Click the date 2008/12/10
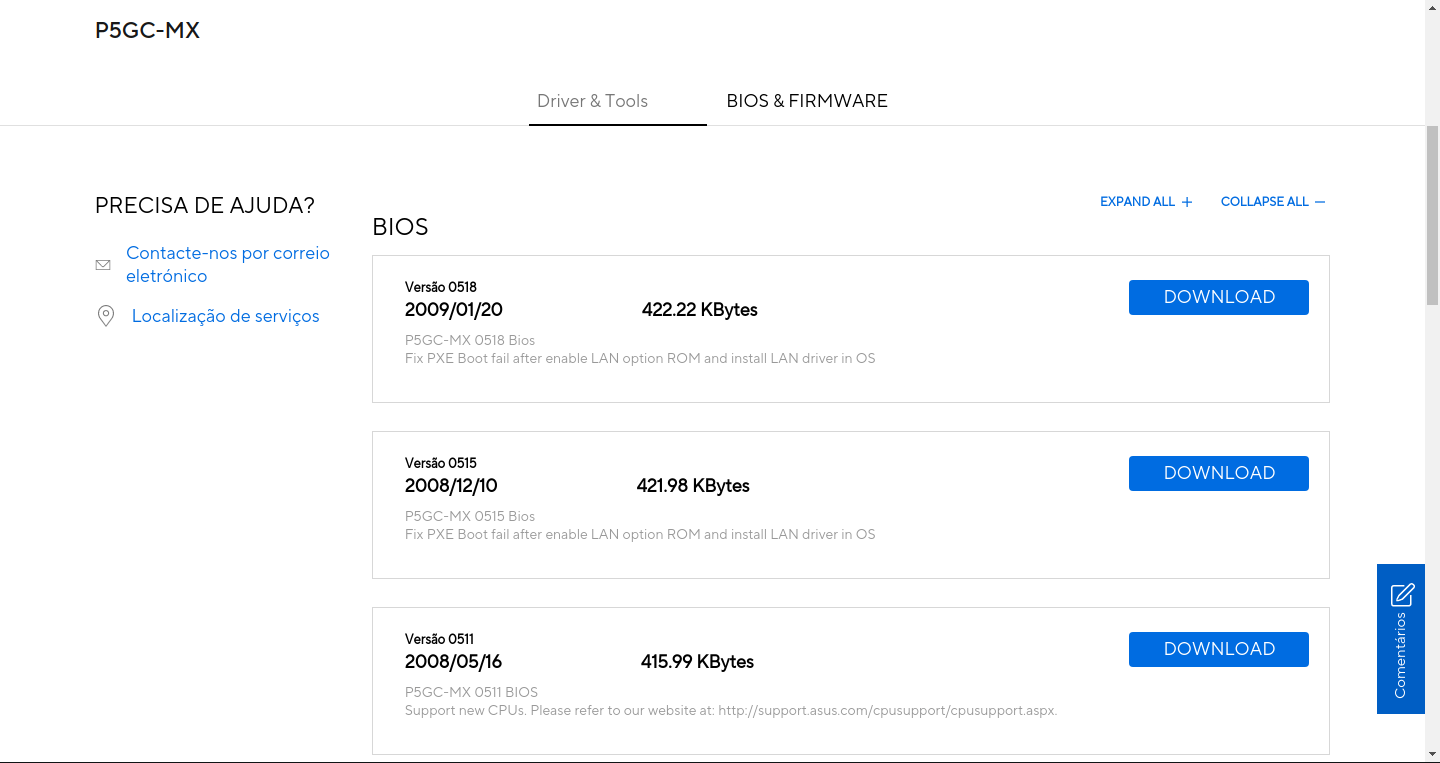Image resolution: width=1440 pixels, height=763 pixels. click(x=451, y=486)
